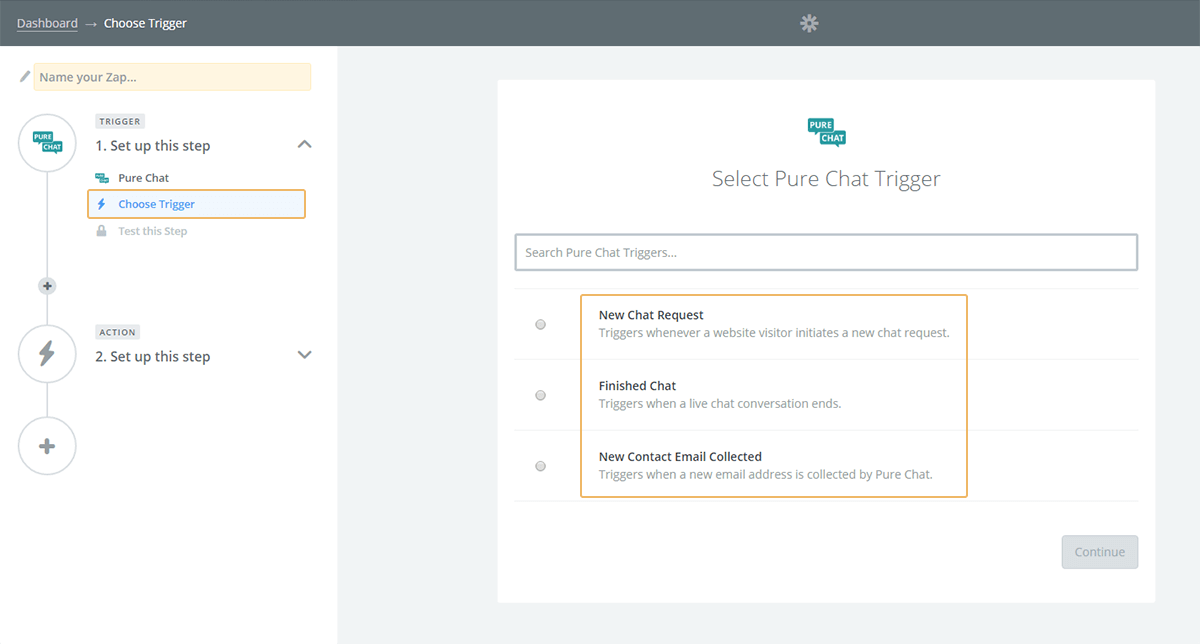Expand the action step chevron
This screenshot has width=1200, height=644.
tap(305, 355)
